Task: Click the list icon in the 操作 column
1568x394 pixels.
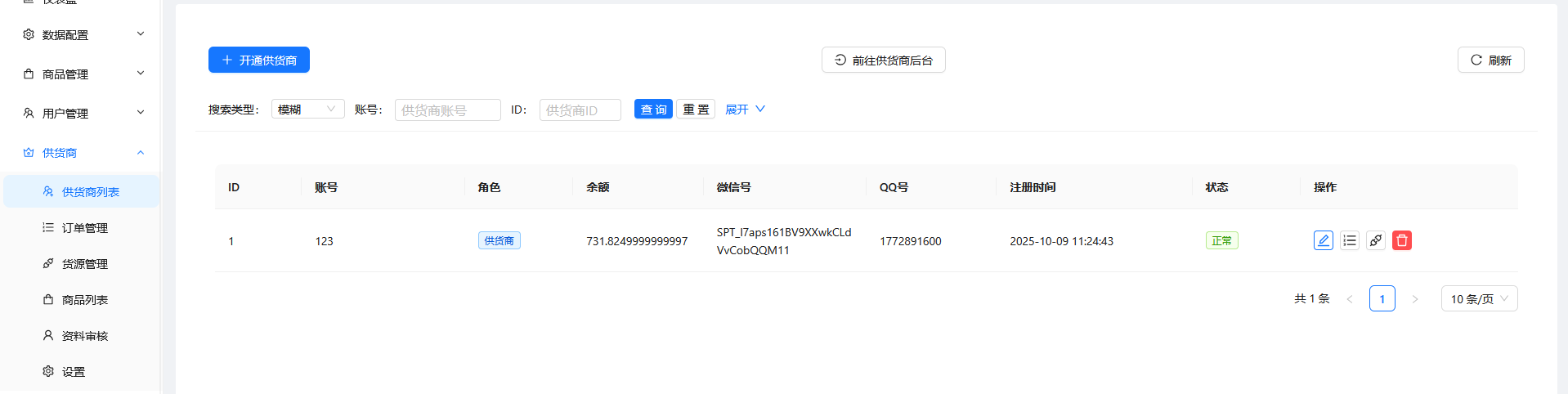Action: pyautogui.click(x=1349, y=240)
